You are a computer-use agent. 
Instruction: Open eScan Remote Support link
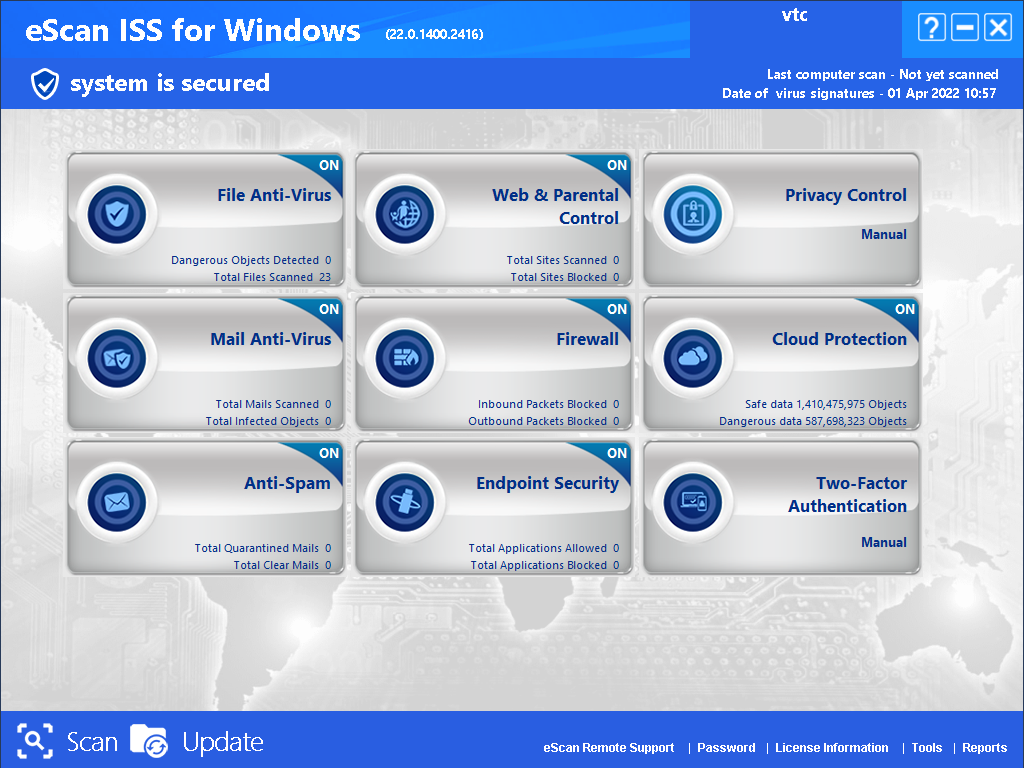(608, 748)
